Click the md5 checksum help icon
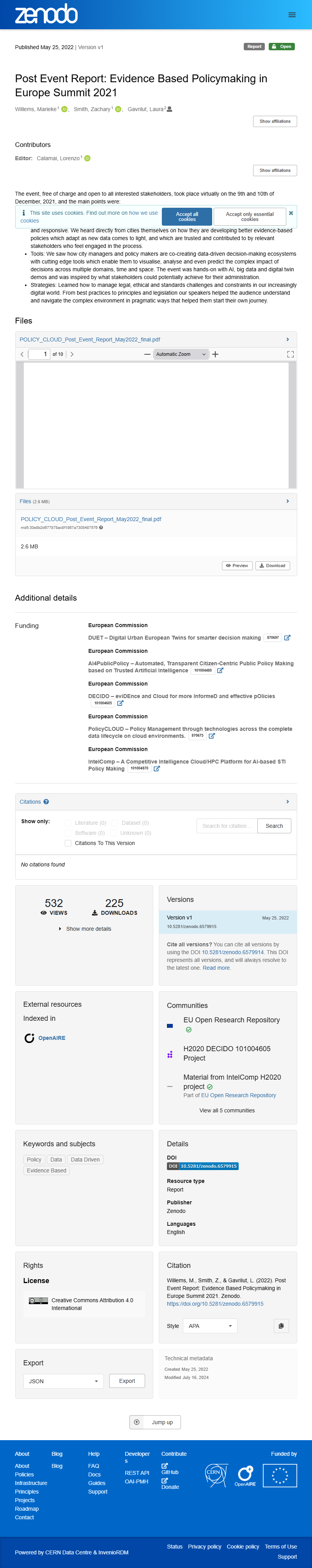 click(x=101, y=528)
